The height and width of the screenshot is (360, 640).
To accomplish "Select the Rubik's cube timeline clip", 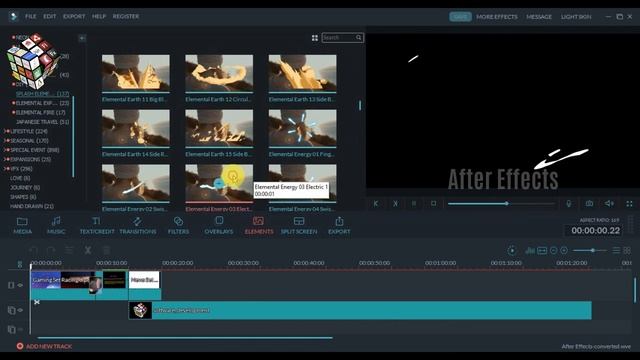I will point(360,310).
